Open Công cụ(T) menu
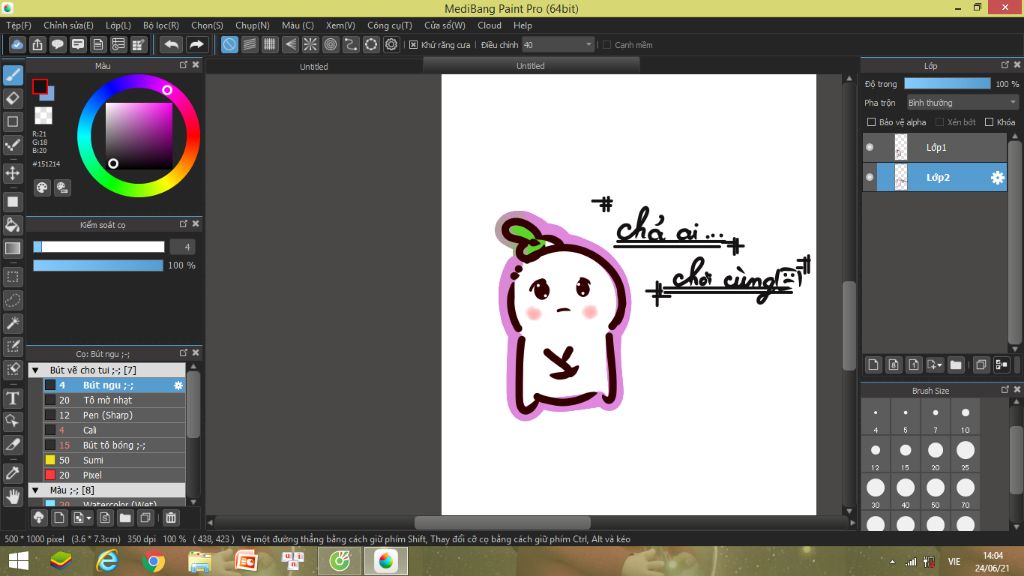Screen dimensions: 1024x576 (390, 25)
